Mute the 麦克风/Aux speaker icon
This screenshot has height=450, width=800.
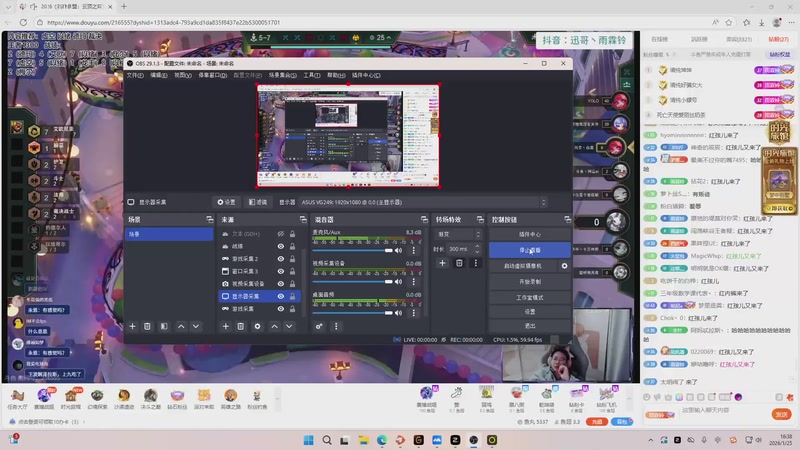tap(398, 251)
